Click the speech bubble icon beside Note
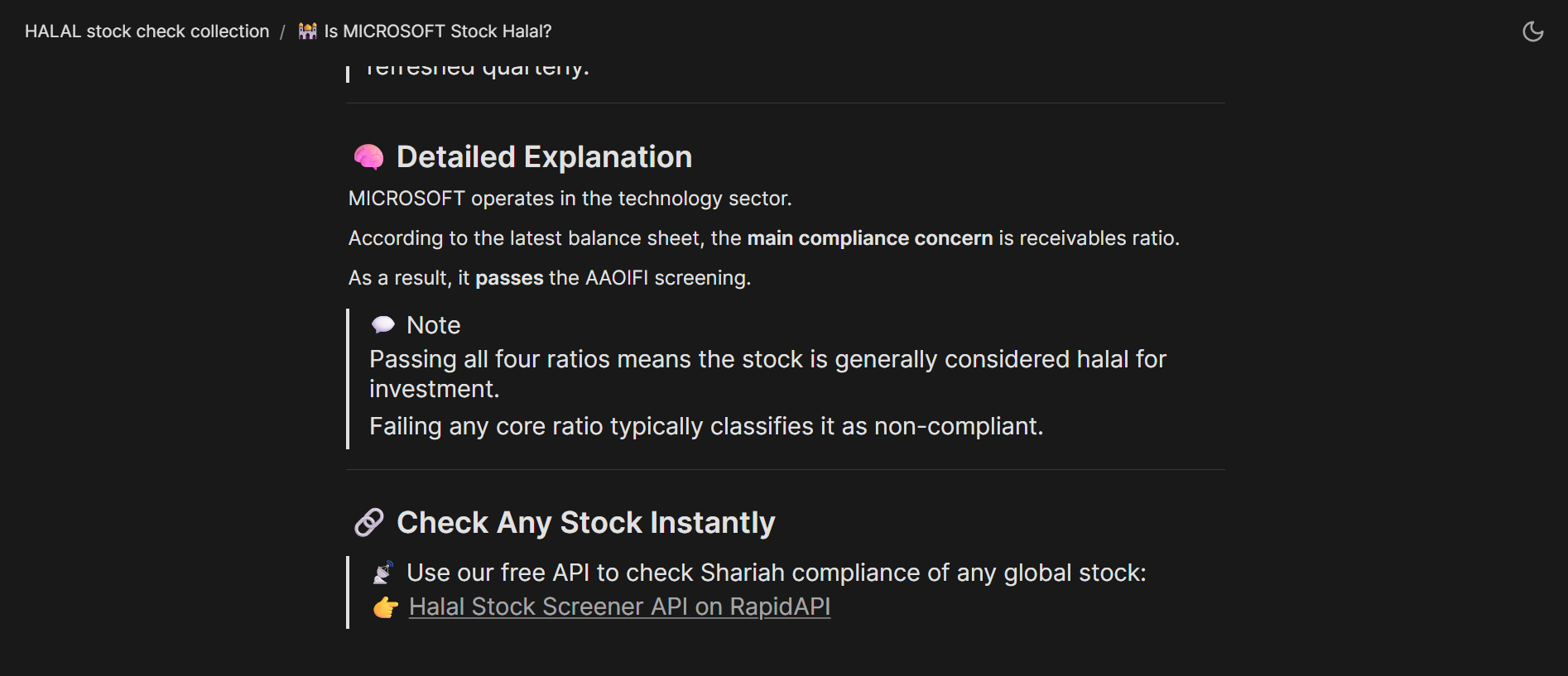Viewport: 1568px width, 676px height. coord(383,324)
